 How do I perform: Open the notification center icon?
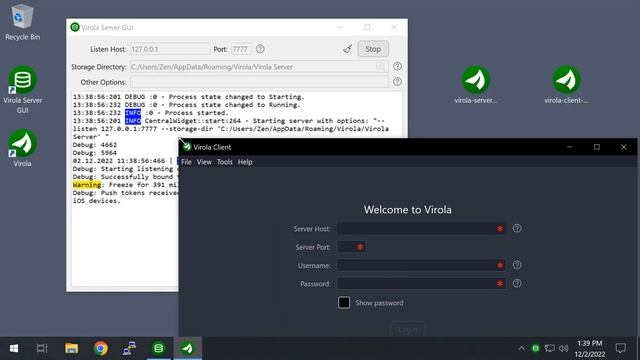coord(621,348)
